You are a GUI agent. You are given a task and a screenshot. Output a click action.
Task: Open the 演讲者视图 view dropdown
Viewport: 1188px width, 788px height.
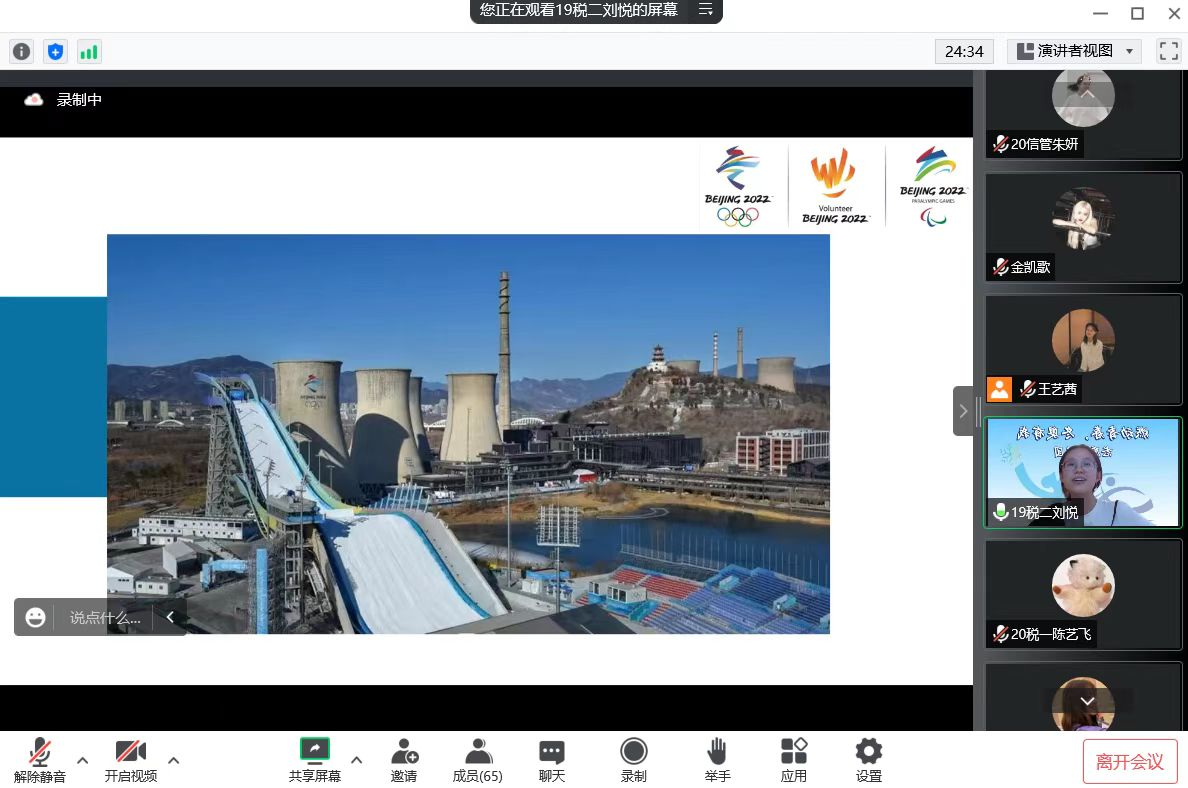1074,51
